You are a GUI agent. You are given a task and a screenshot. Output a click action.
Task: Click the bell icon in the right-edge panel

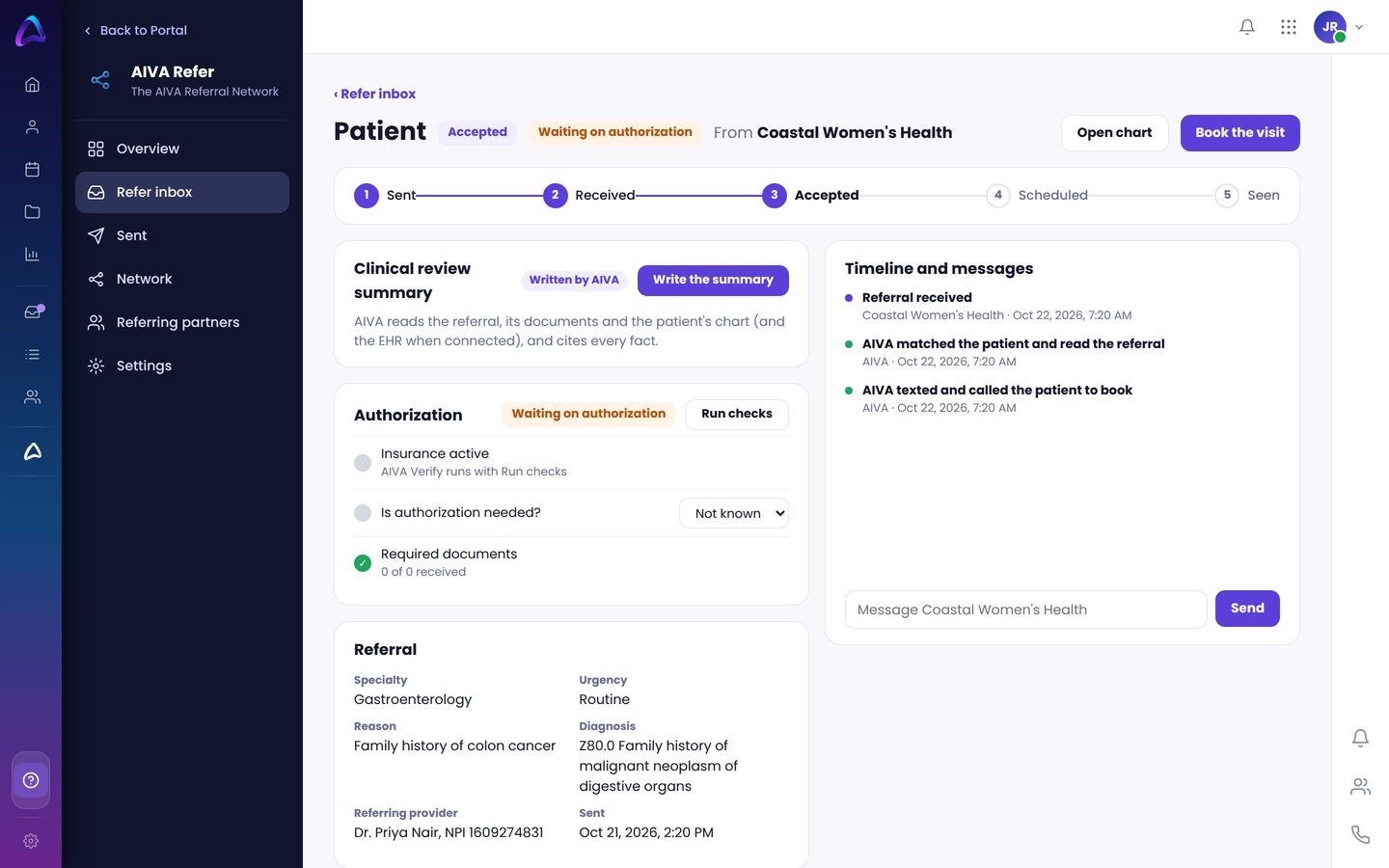[1360, 738]
